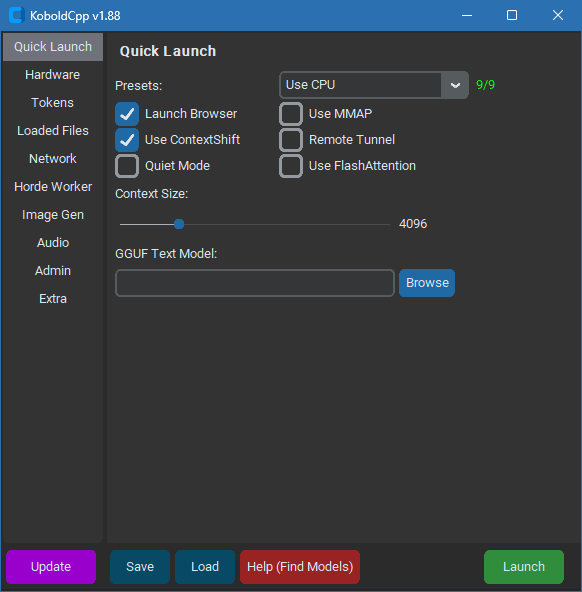Uncheck the Launch Browser checkbox
Image resolution: width=582 pixels, height=592 pixels.
(x=127, y=114)
